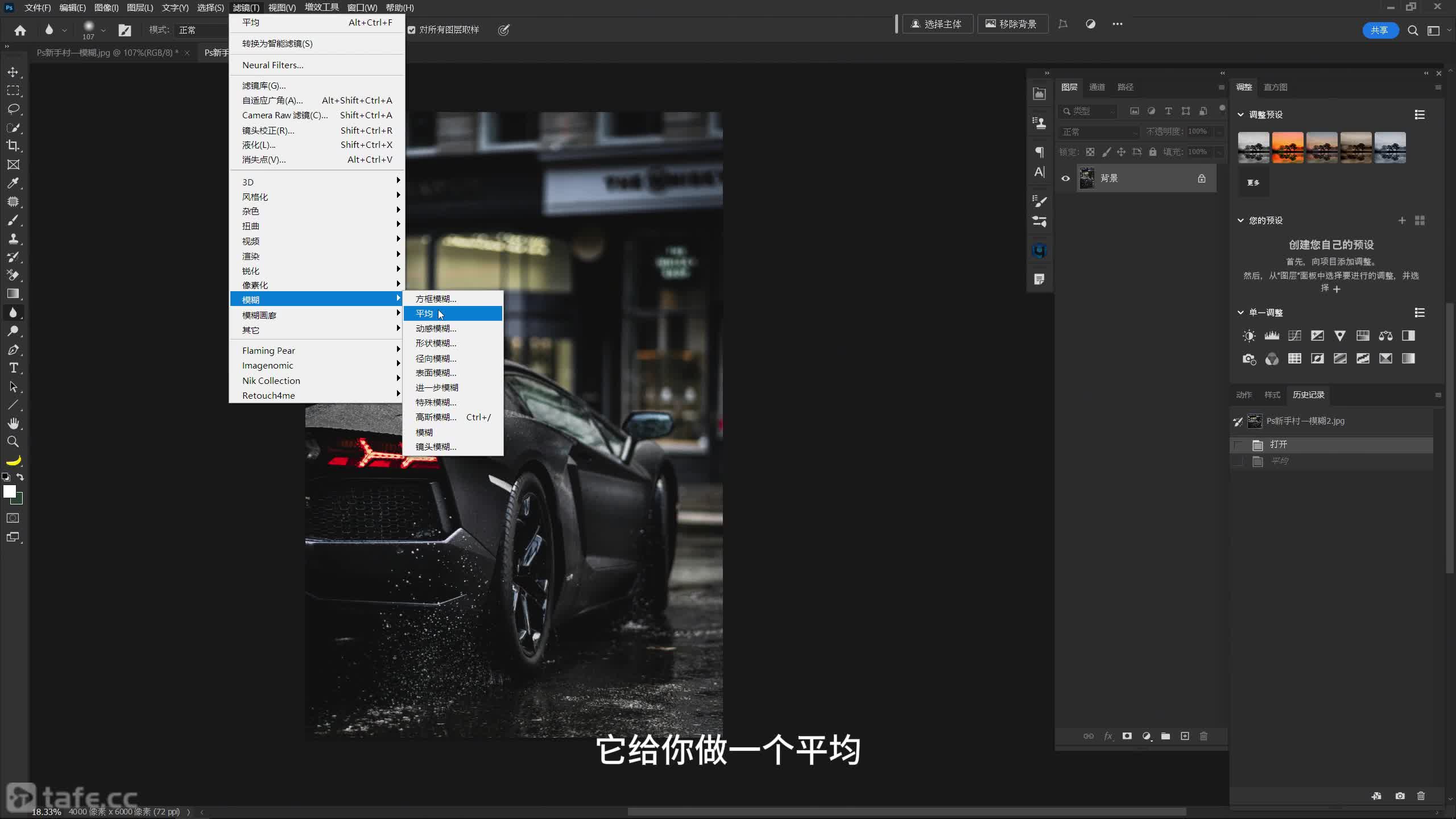Switch to the 通道 tab

point(1097,87)
